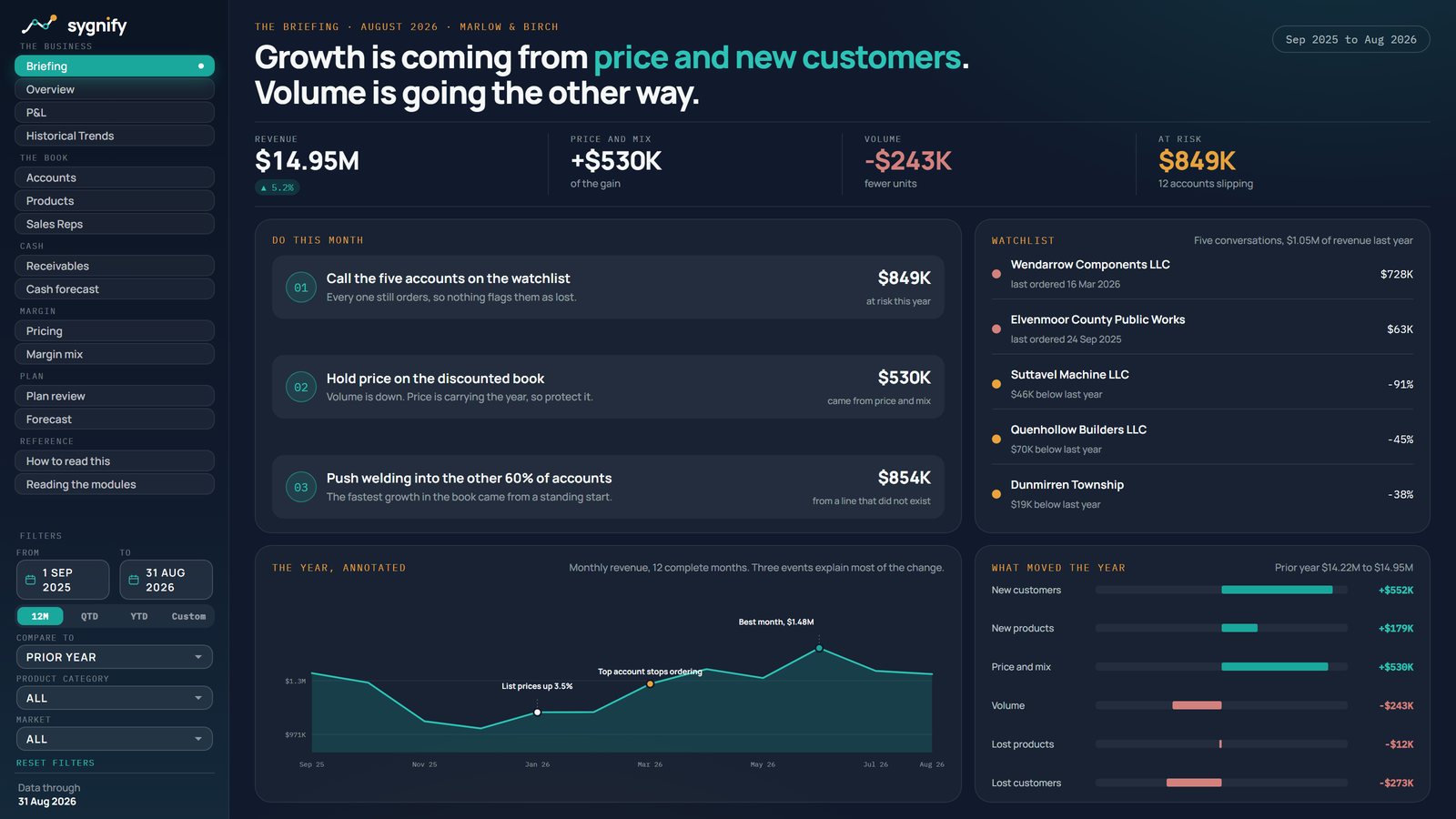The width and height of the screenshot is (1456, 819).
Task: Click the List prices up 3.5% marker
Action: click(537, 713)
